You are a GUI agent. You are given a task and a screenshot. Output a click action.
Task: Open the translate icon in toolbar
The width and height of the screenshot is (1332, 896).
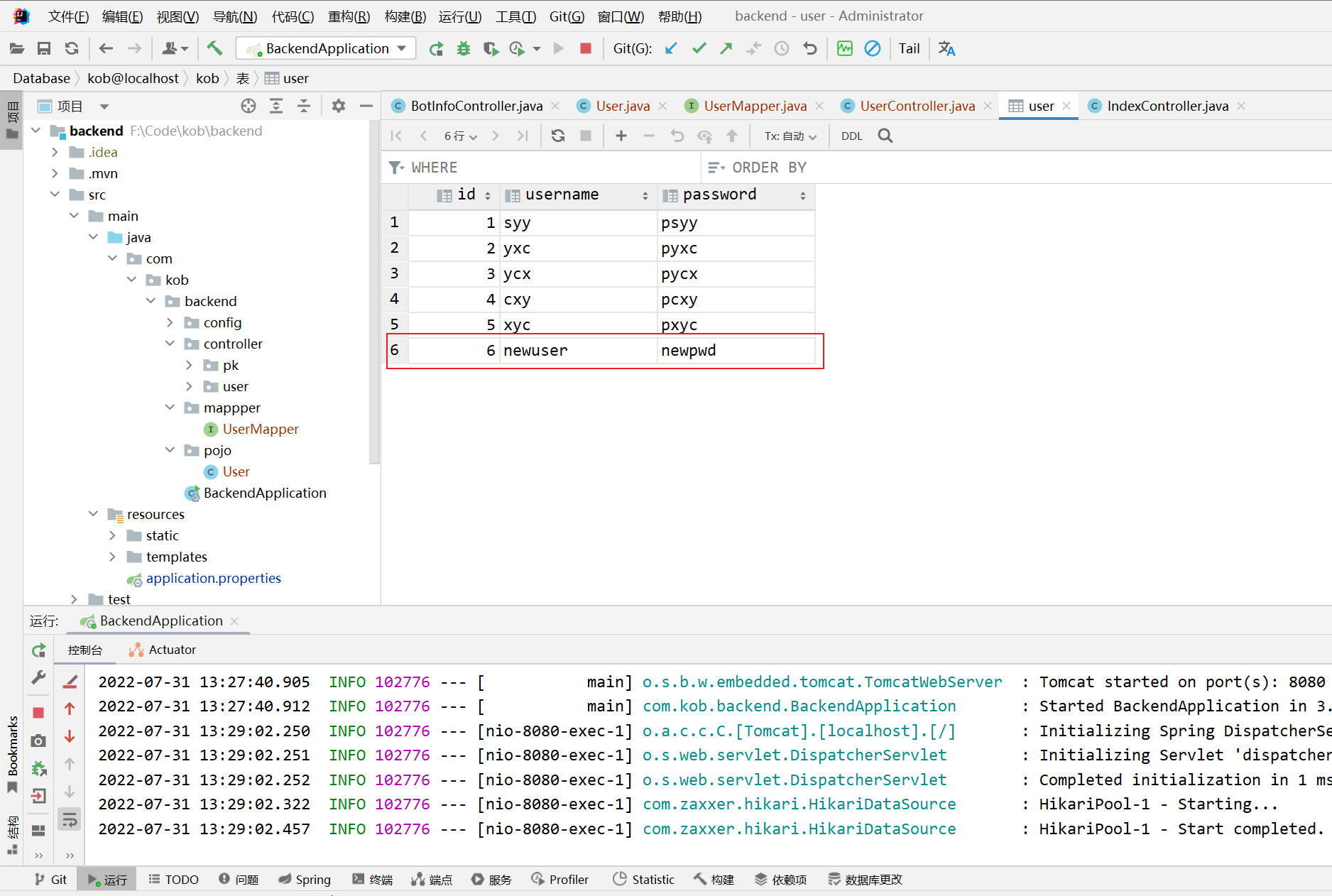point(946,48)
